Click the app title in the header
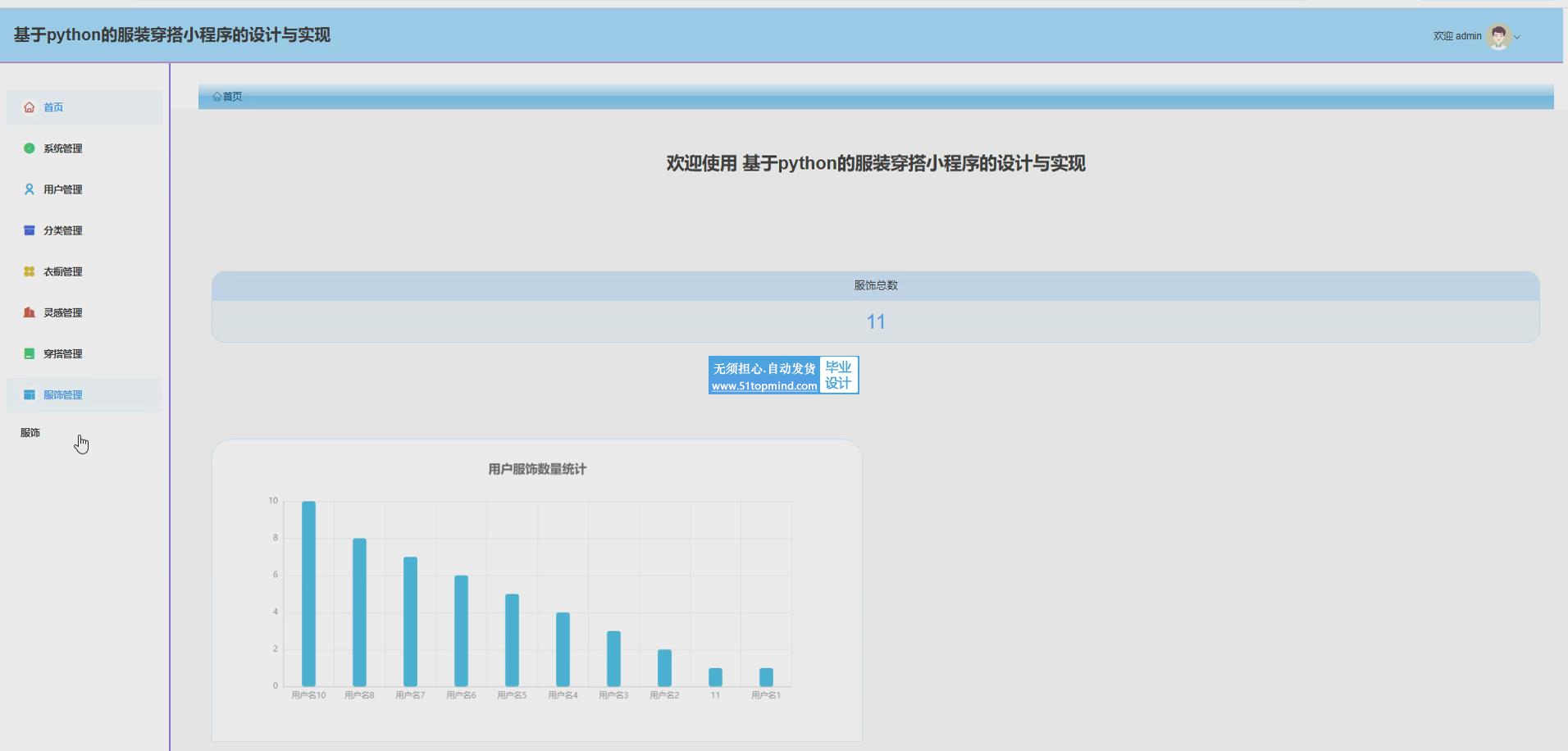This screenshot has height=751, width=1568. point(172,35)
